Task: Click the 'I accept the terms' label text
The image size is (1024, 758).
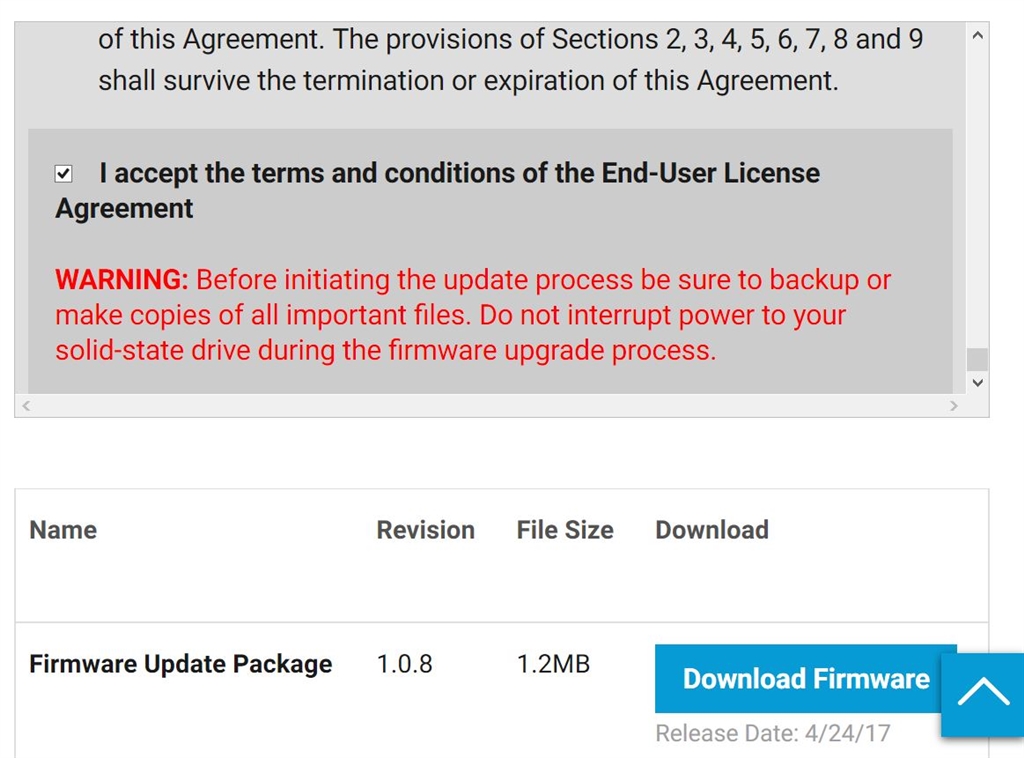Action: point(458,174)
